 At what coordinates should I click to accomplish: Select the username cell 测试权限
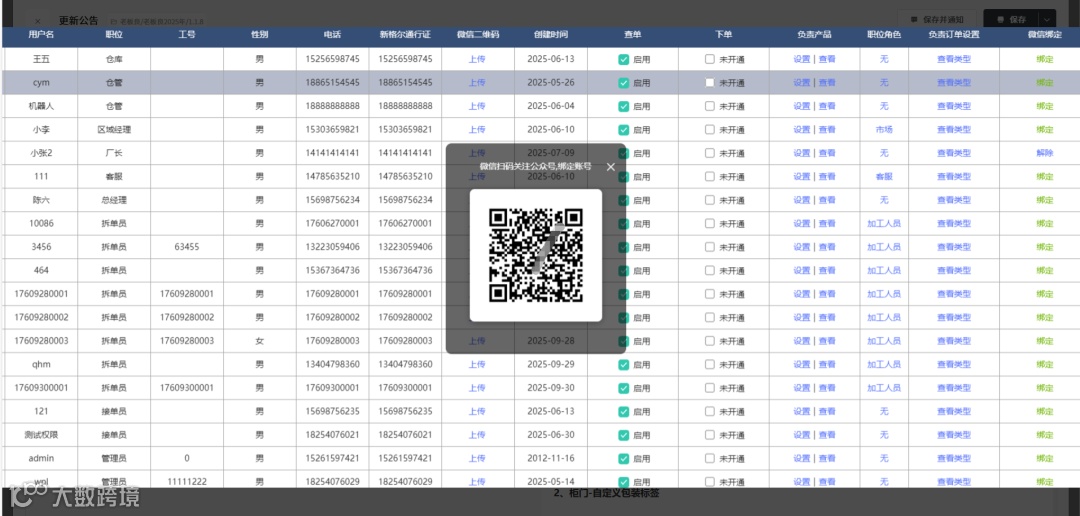pyautogui.click(x=41, y=435)
